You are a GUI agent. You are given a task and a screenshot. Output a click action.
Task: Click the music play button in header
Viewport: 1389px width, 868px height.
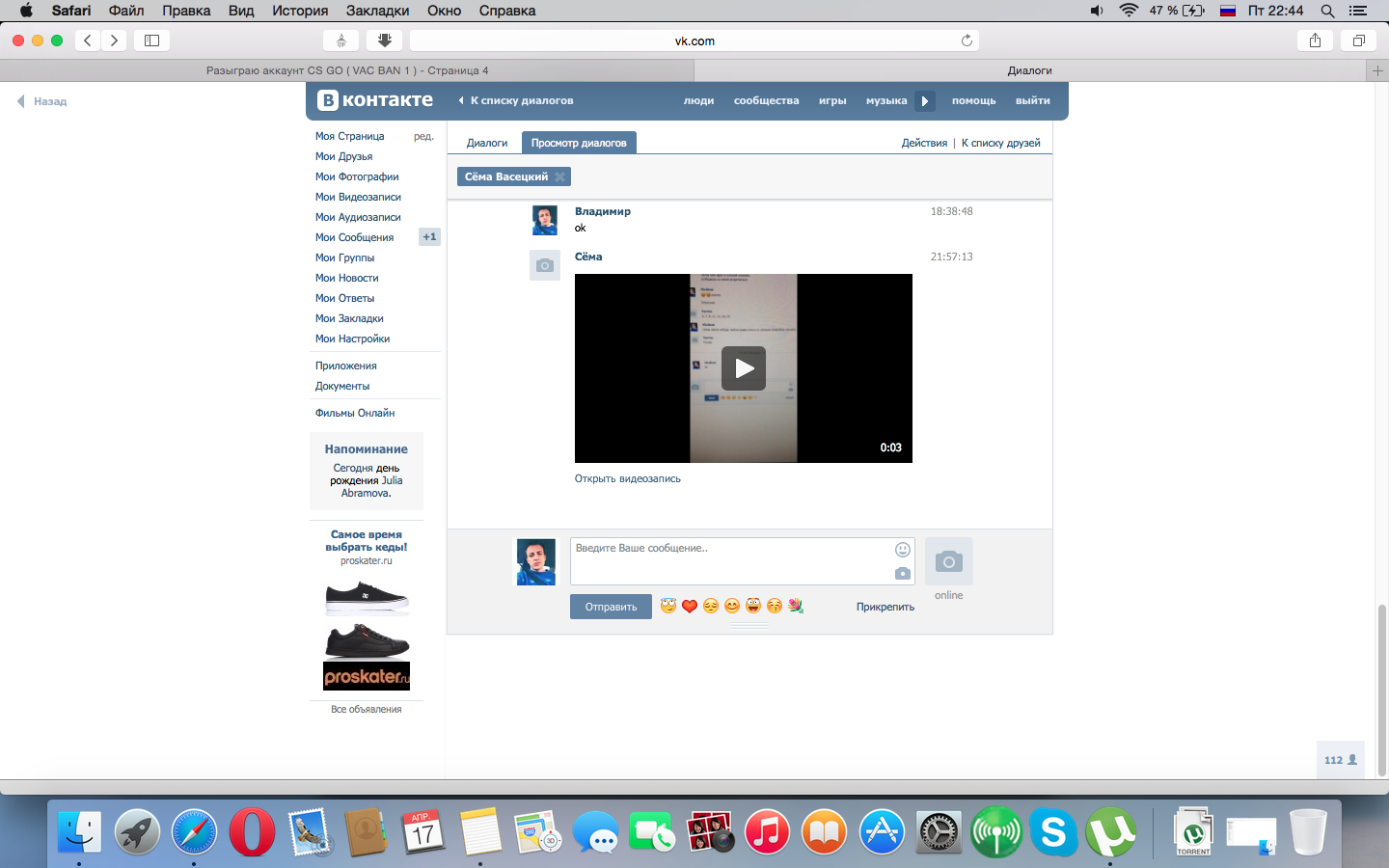[925, 100]
